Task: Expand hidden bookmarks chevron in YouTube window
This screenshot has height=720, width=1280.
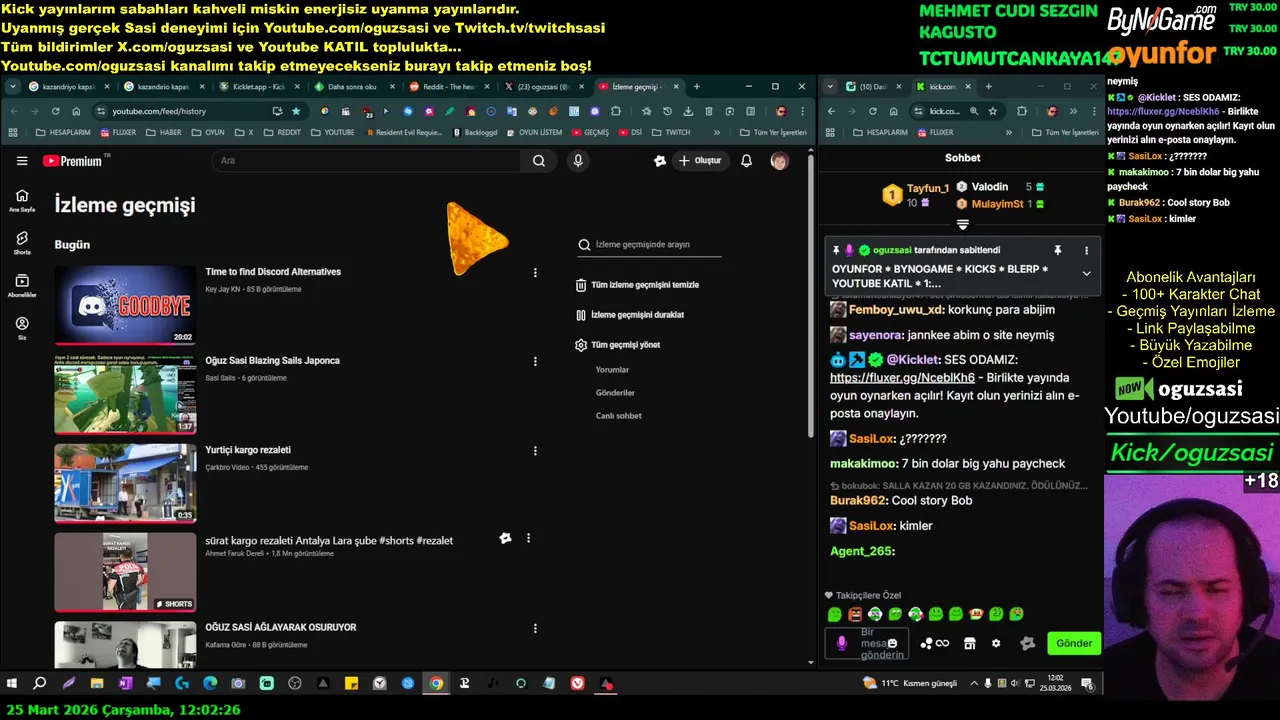Action: pyautogui.click(x=717, y=132)
